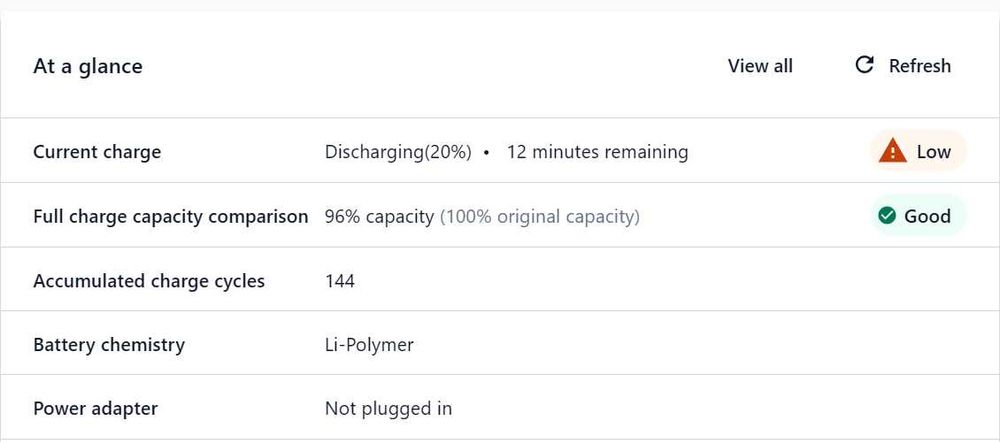Select the Not plugged in text
Image resolution: width=1000 pixels, height=442 pixels.
pos(388,409)
